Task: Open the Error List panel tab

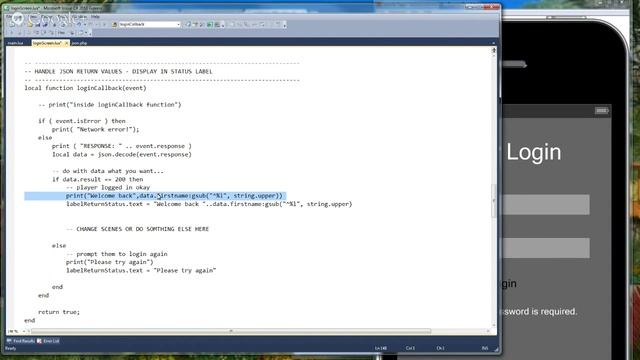Action: pyautogui.click(x=48, y=341)
